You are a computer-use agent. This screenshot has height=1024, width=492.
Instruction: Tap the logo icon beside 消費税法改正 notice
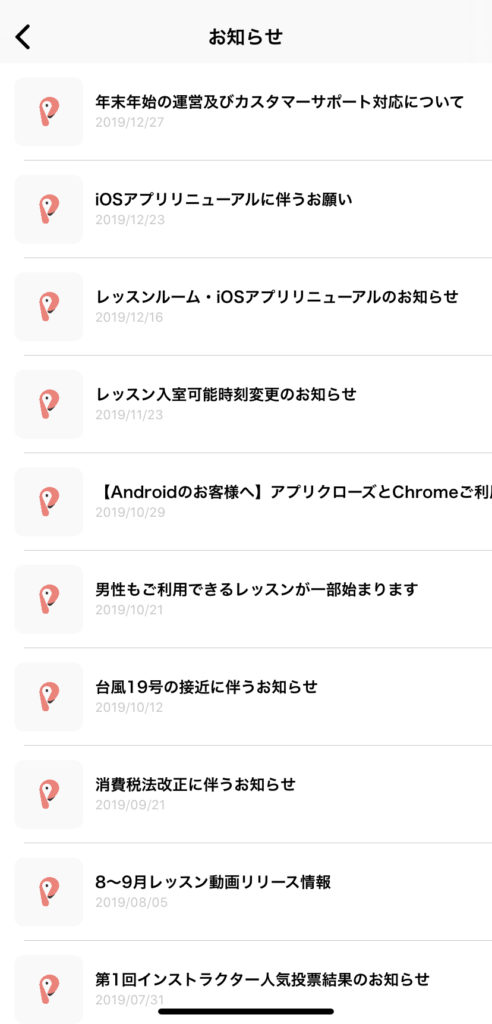[x=49, y=794]
